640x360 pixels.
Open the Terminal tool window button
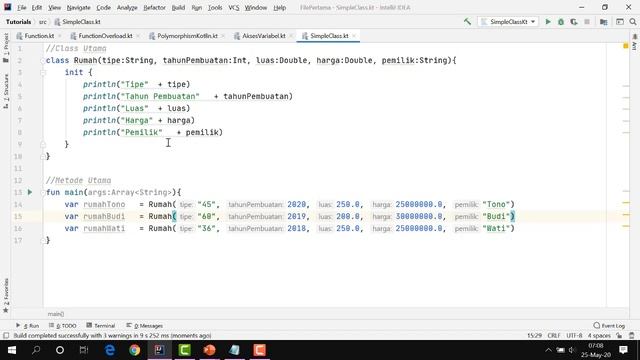(101, 326)
